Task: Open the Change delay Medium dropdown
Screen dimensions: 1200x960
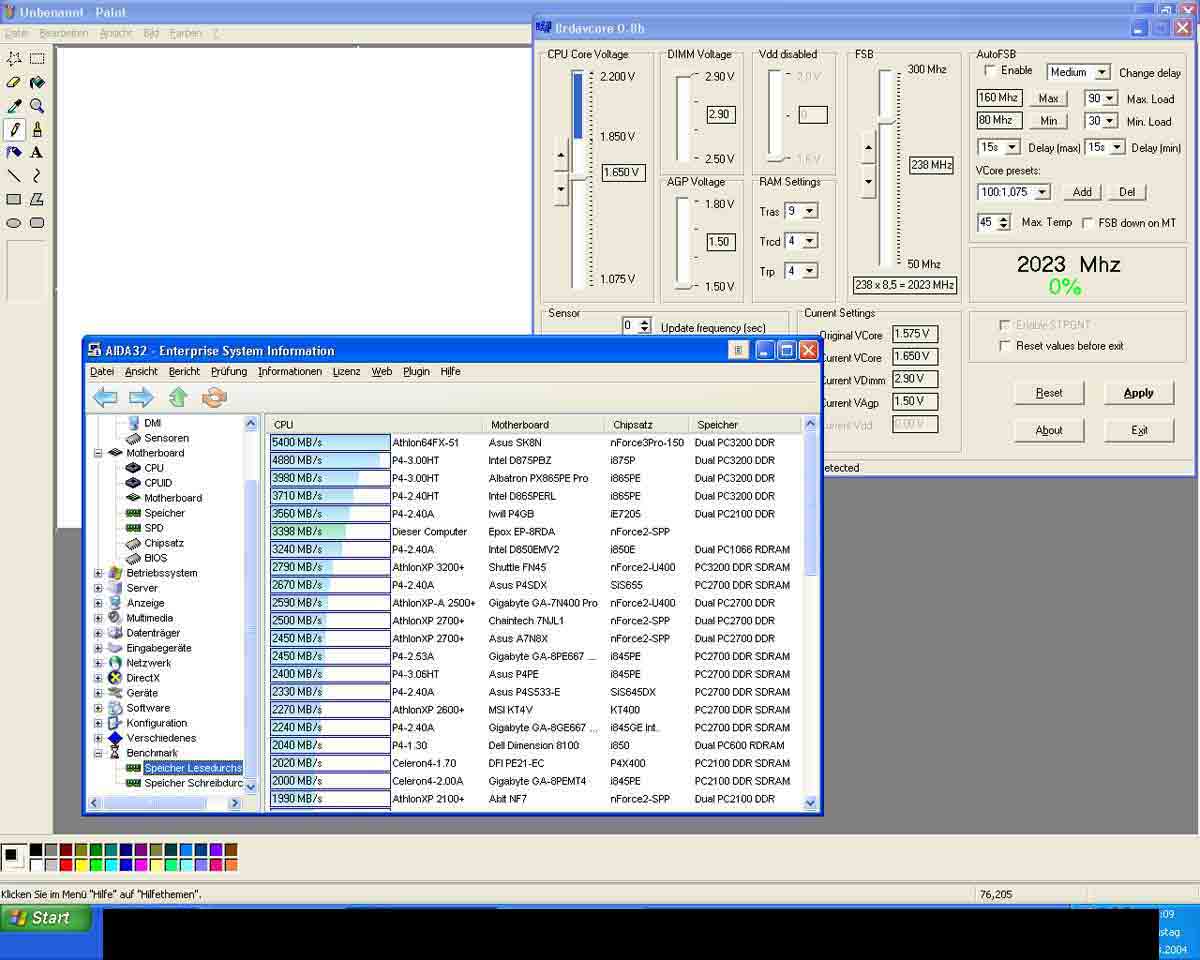Action: pyautogui.click(x=1101, y=72)
